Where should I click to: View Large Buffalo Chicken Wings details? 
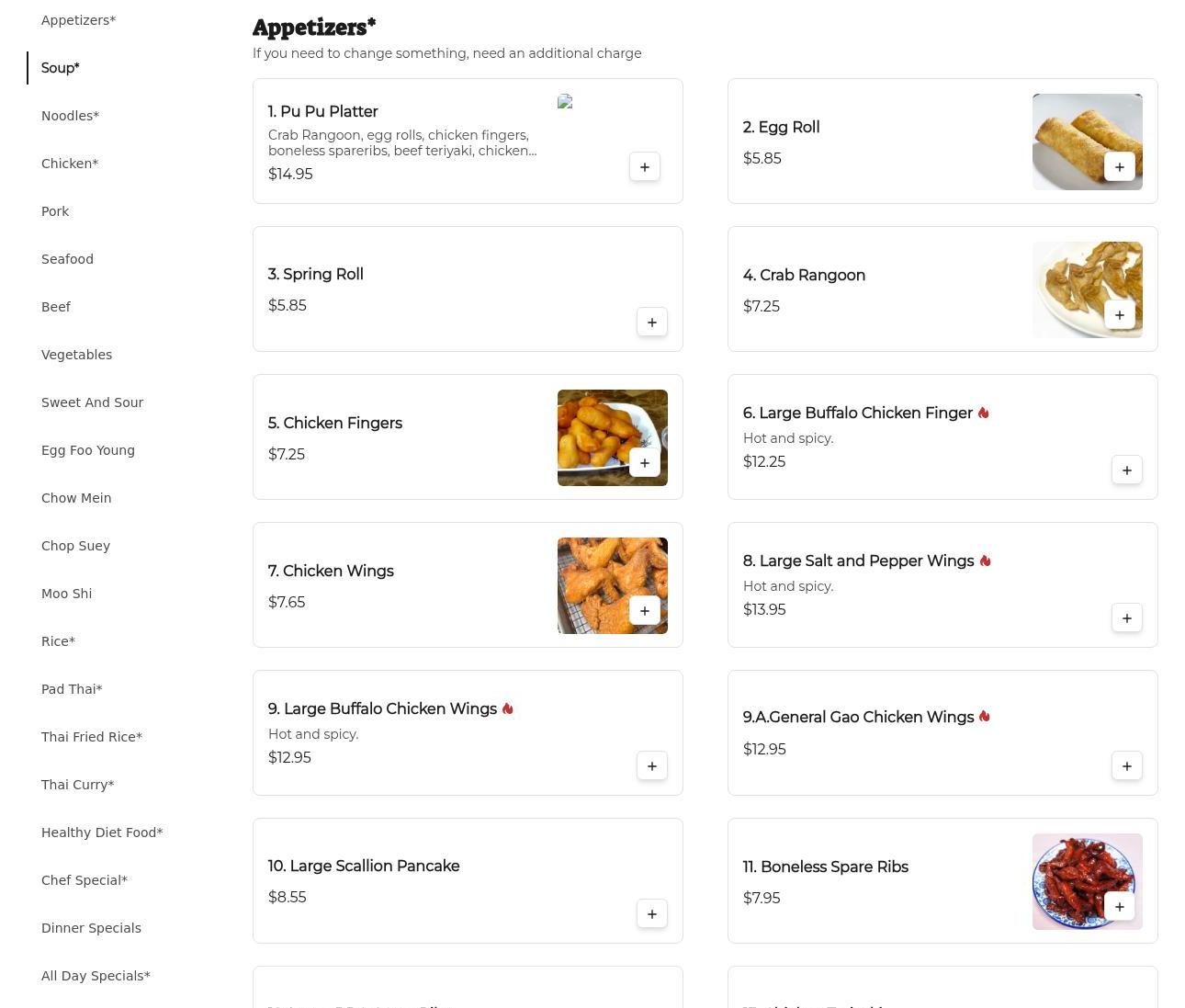[382, 709]
